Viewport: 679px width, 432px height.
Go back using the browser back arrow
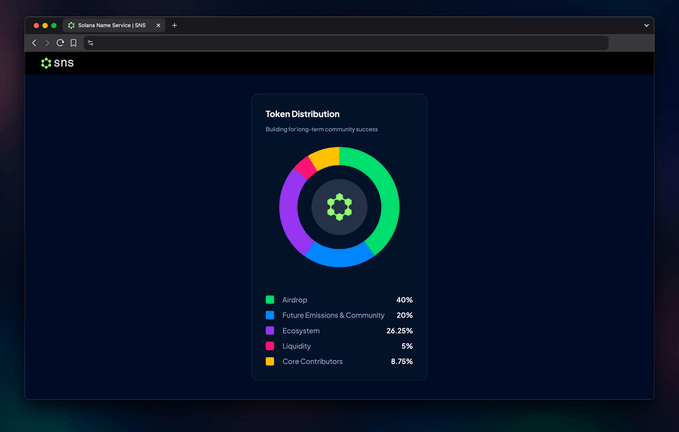point(34,43)
